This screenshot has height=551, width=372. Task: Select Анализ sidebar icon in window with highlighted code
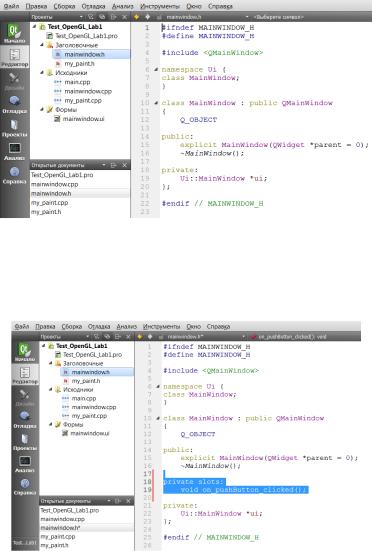tap(25, 464)
